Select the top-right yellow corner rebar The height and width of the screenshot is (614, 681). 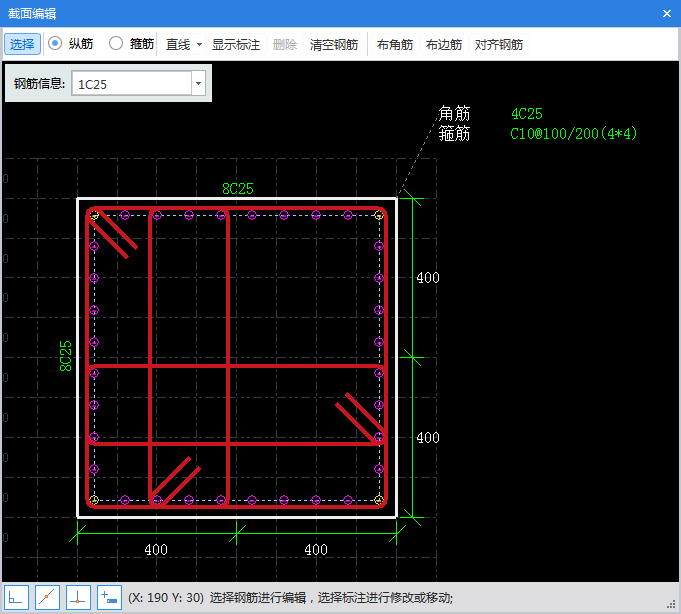click(x=379, y=215)
